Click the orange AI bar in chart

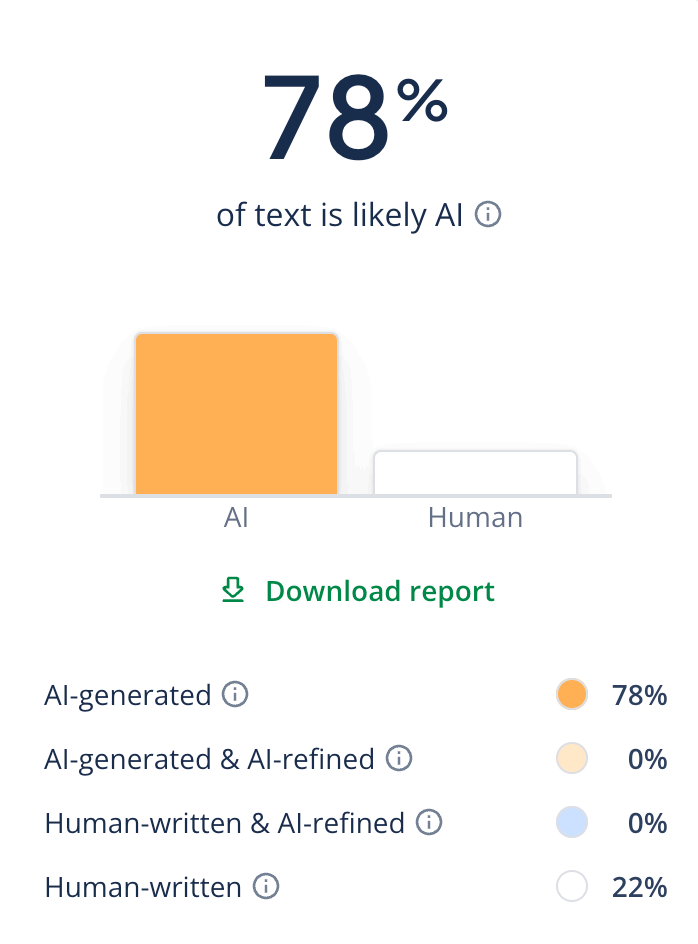coord(236,414)
